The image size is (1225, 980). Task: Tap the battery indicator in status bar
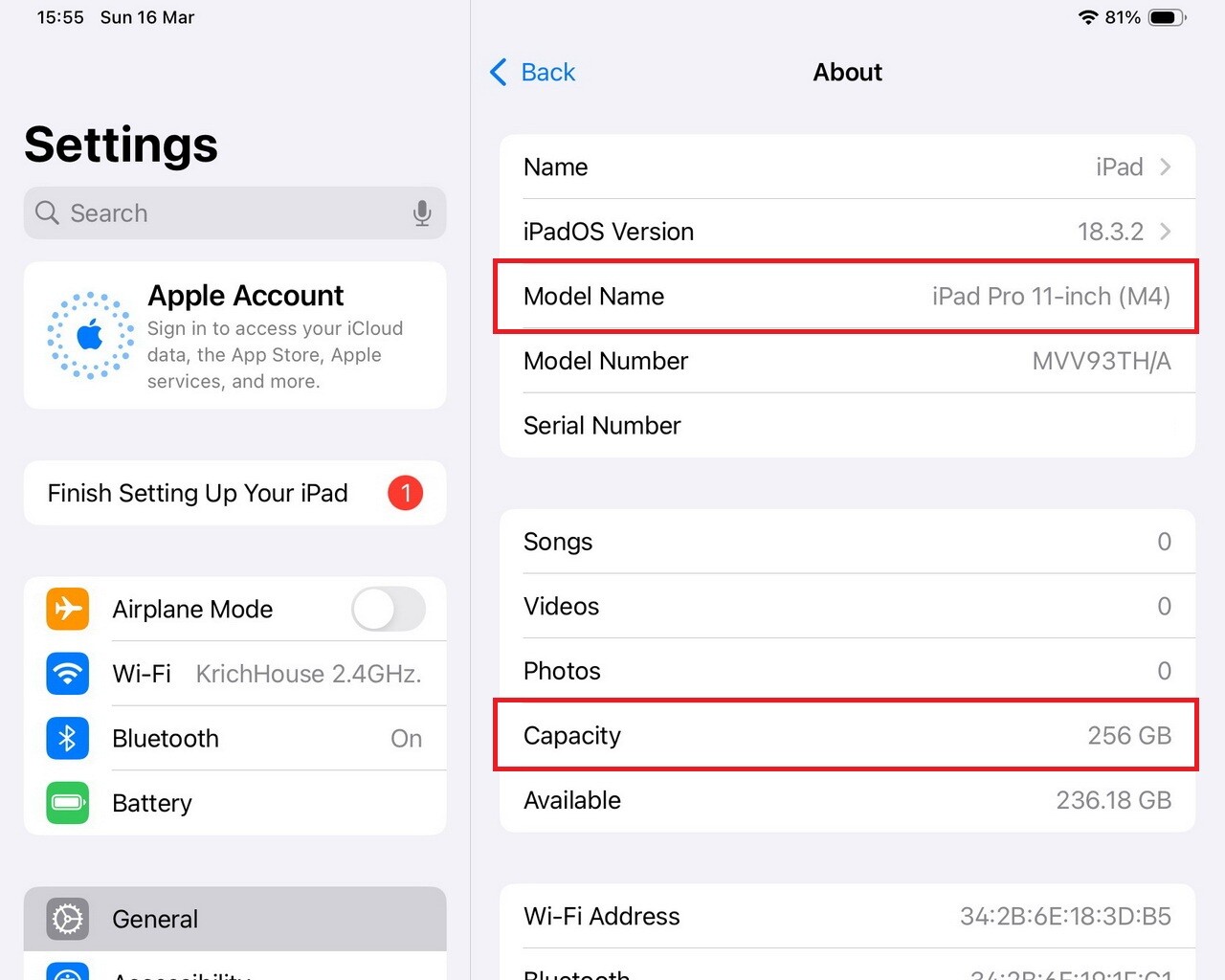[1167, 17]
